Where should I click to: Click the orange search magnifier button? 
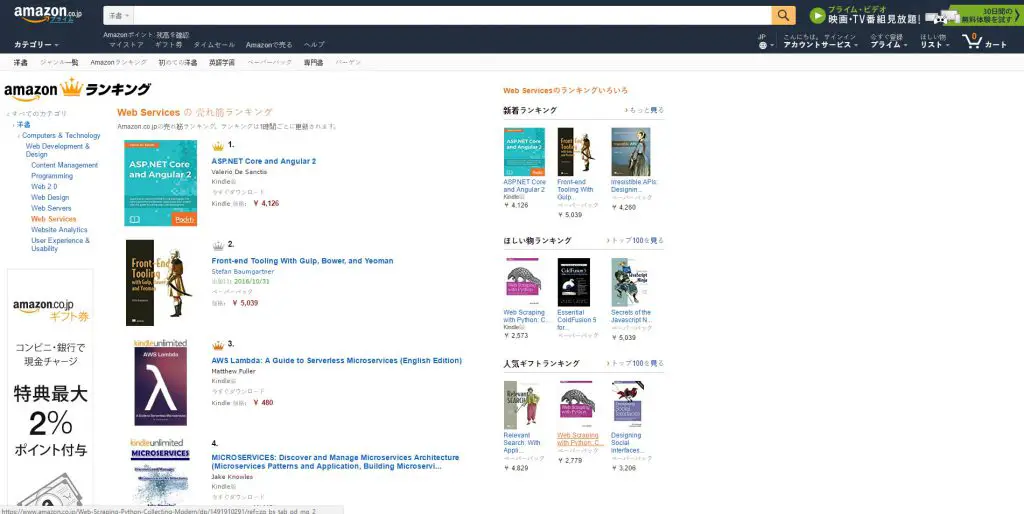tap(783, 15)
